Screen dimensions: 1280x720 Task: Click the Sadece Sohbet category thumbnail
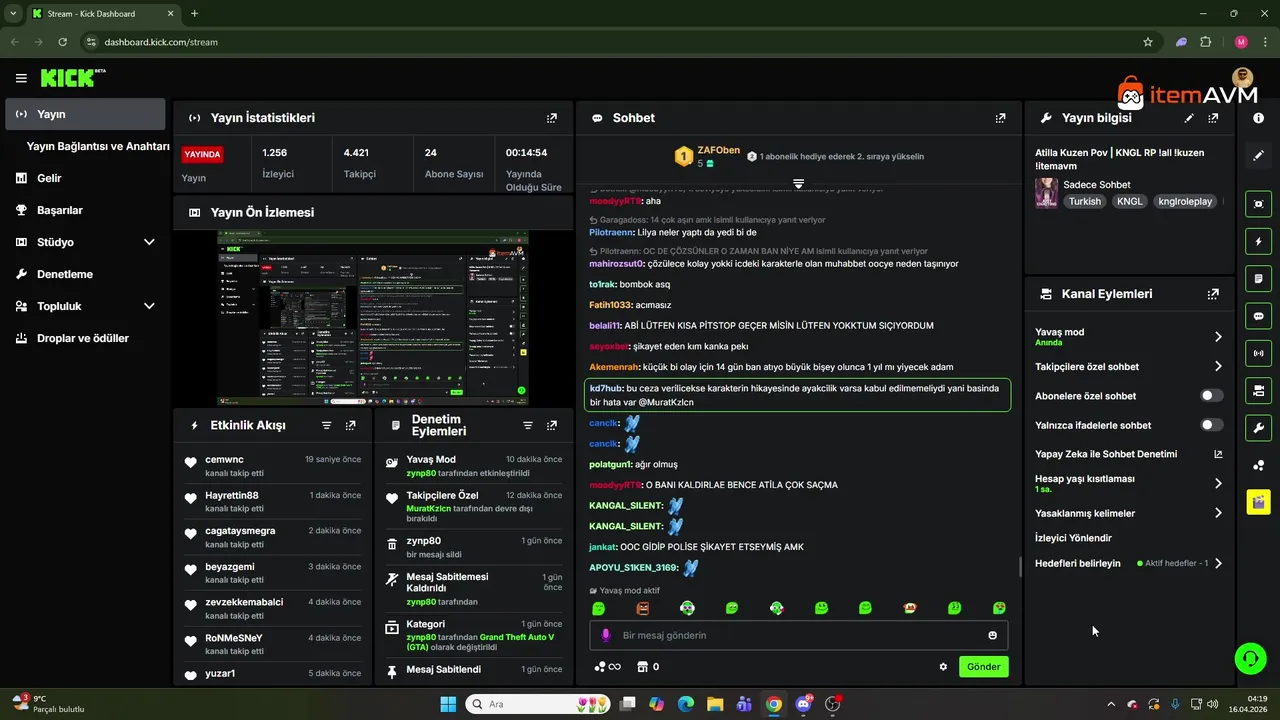(x=1046, y=193)
